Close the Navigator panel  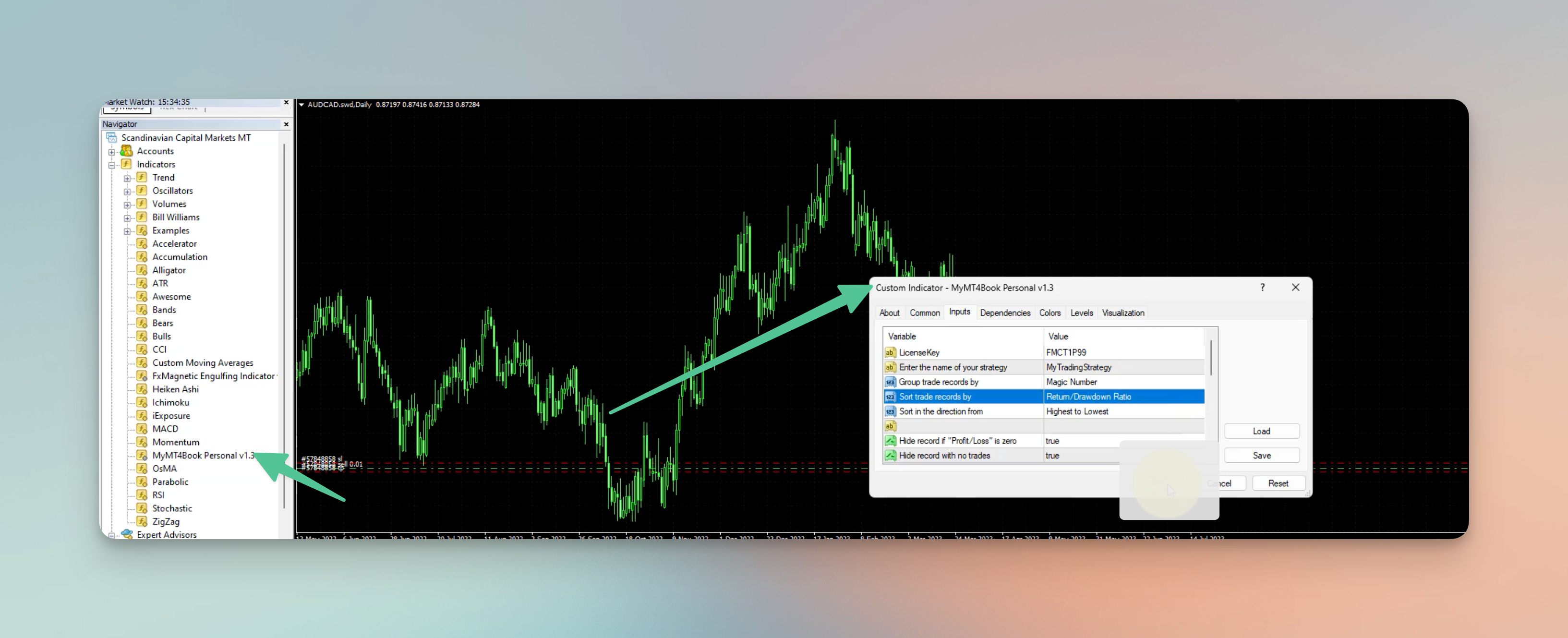(x=286, y=124)
